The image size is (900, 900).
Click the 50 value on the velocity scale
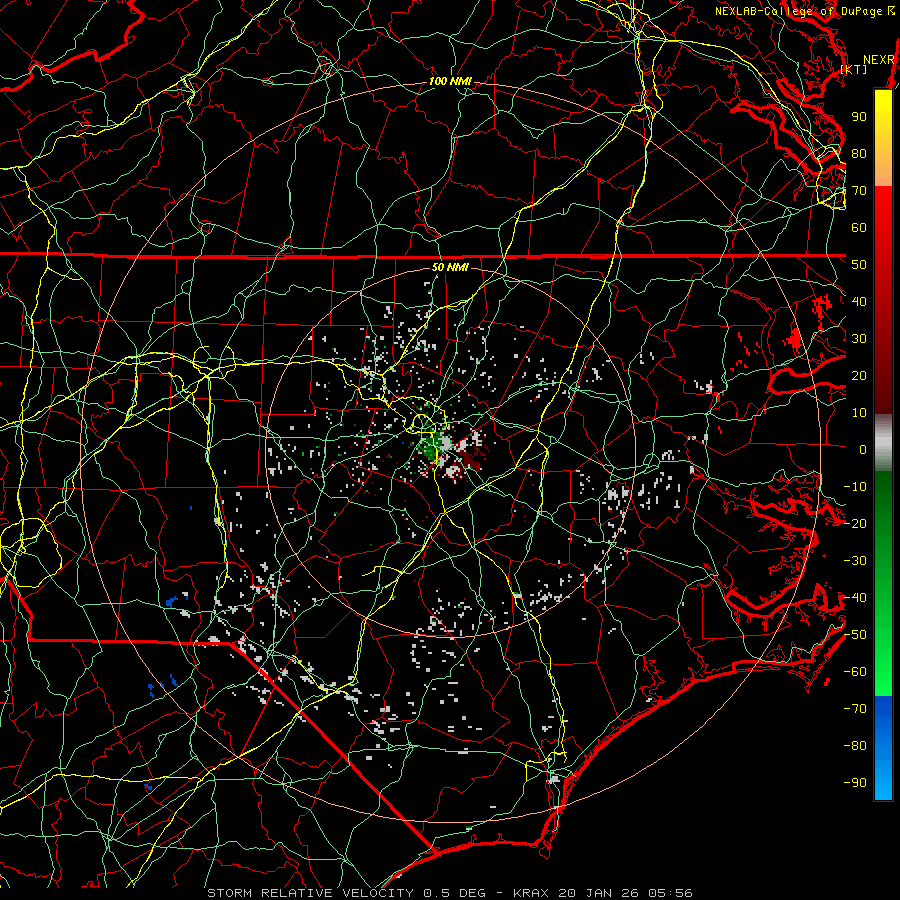[859, 265]
